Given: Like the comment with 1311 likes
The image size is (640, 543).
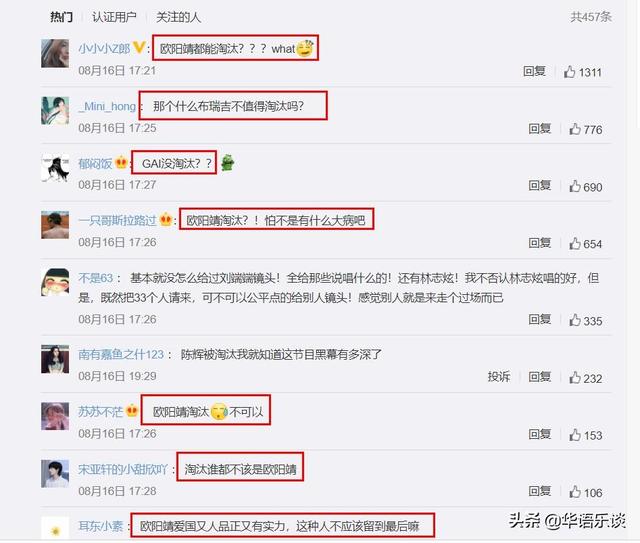Looking at the screenshot, I should click(x=569, y=72).
